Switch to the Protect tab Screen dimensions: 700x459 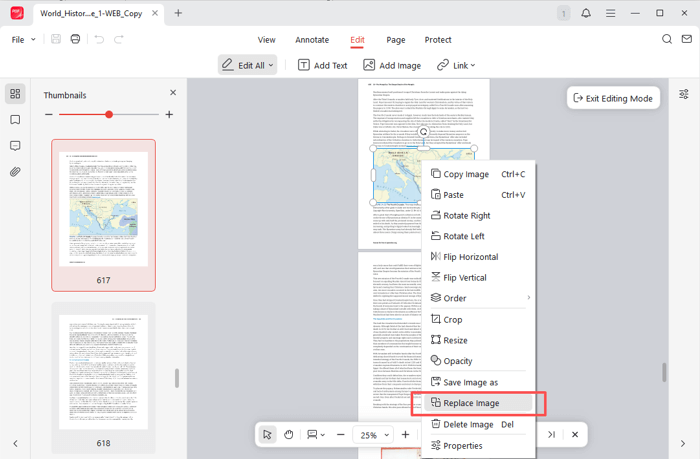pyautogui.click(x=438, y=40)
